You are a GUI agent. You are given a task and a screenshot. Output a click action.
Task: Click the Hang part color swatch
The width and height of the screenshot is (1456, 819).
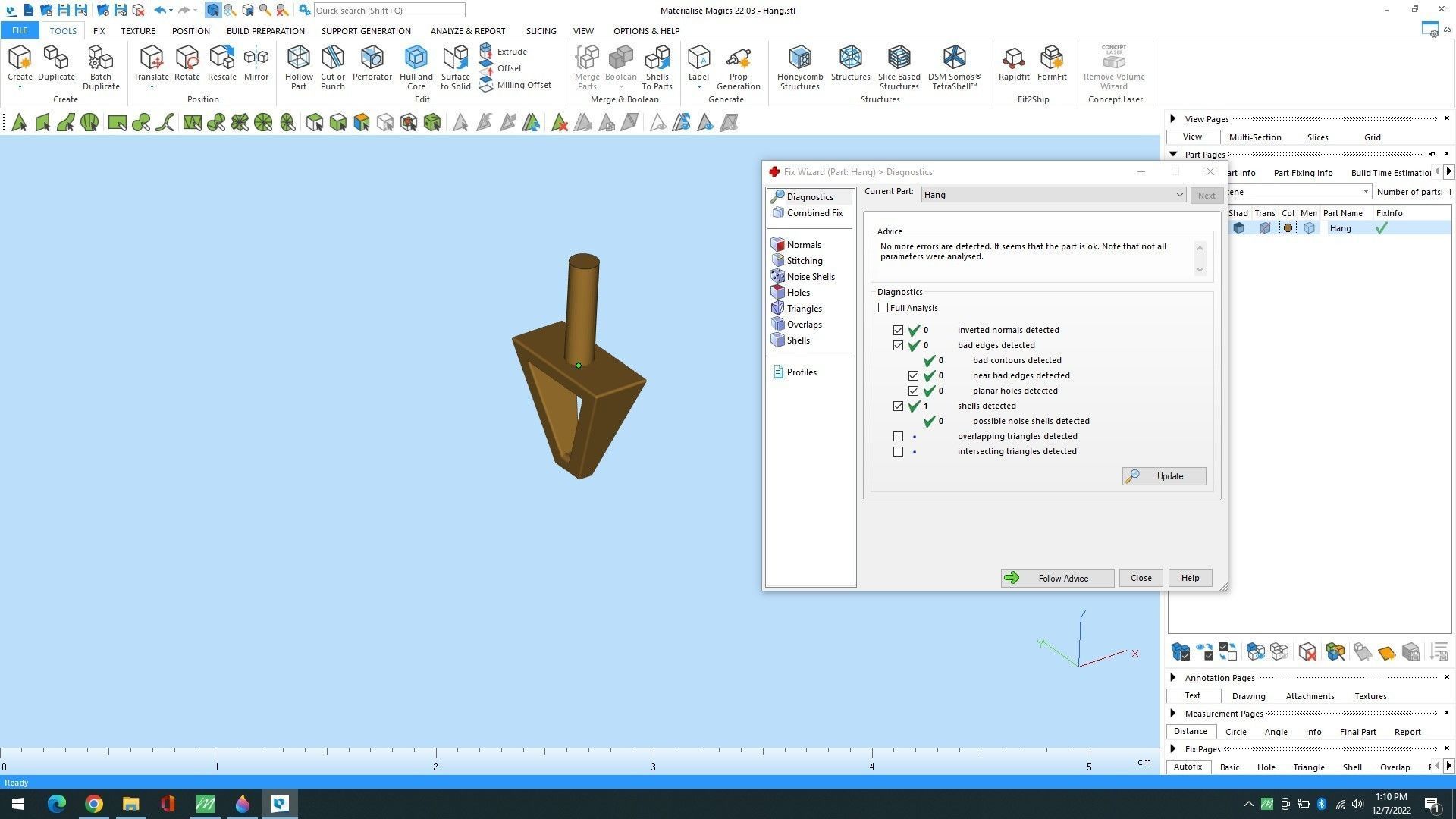(x=1288, y=228)
